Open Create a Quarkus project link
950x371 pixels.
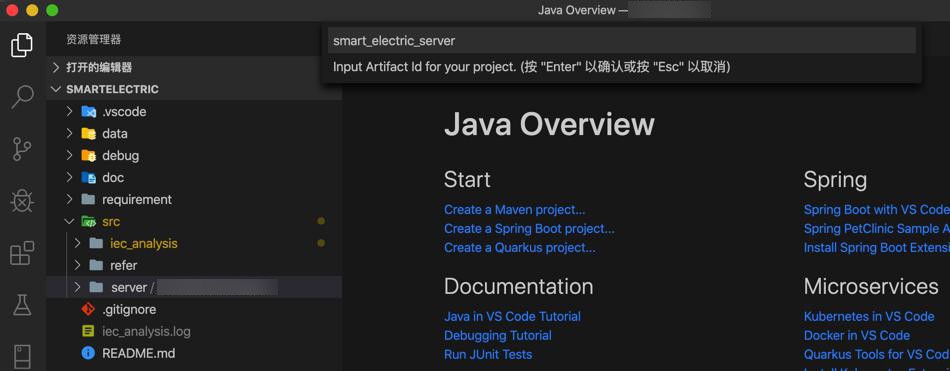[x=519, y=247]
